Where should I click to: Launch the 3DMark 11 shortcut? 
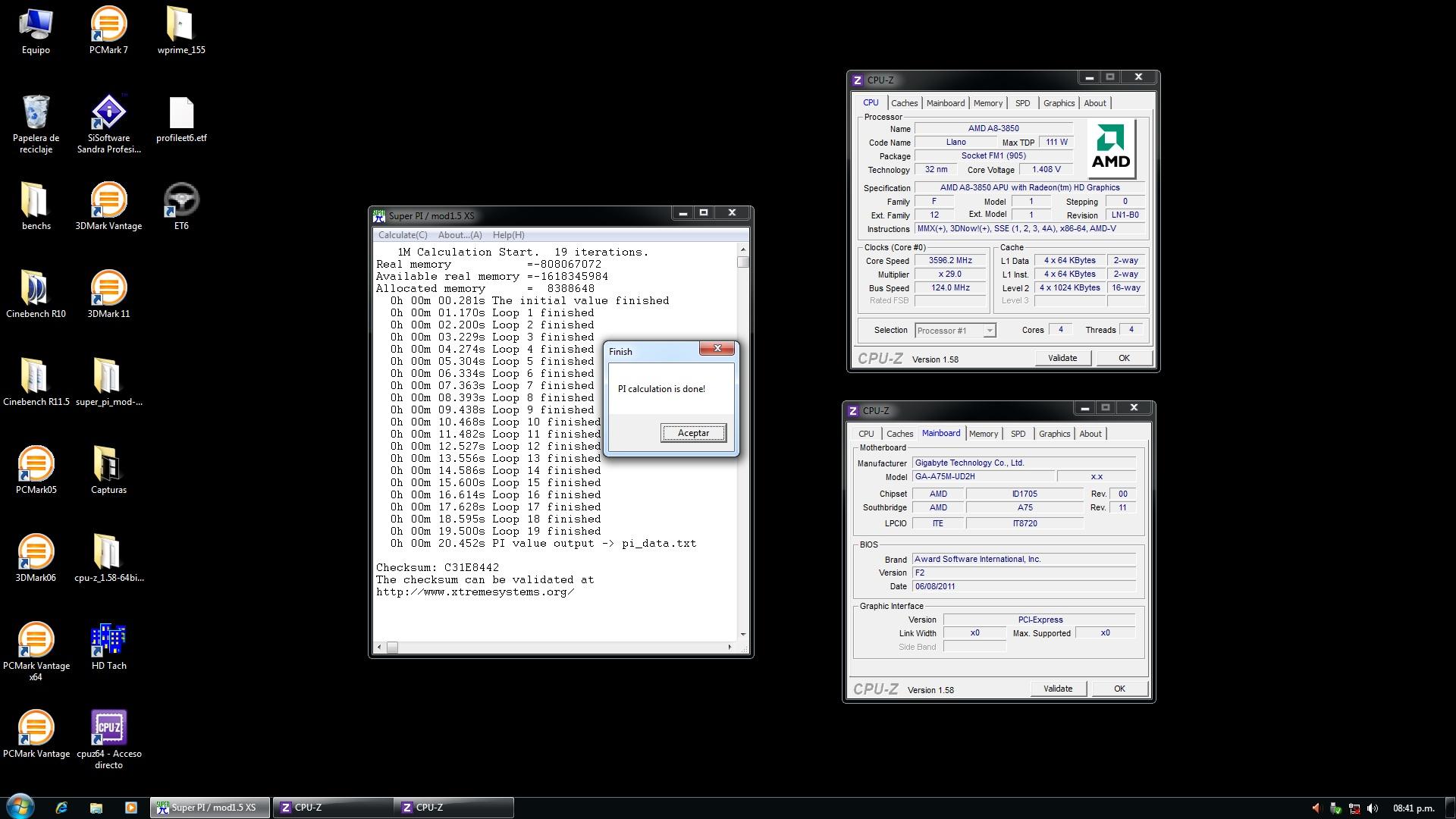click(108, 294)
